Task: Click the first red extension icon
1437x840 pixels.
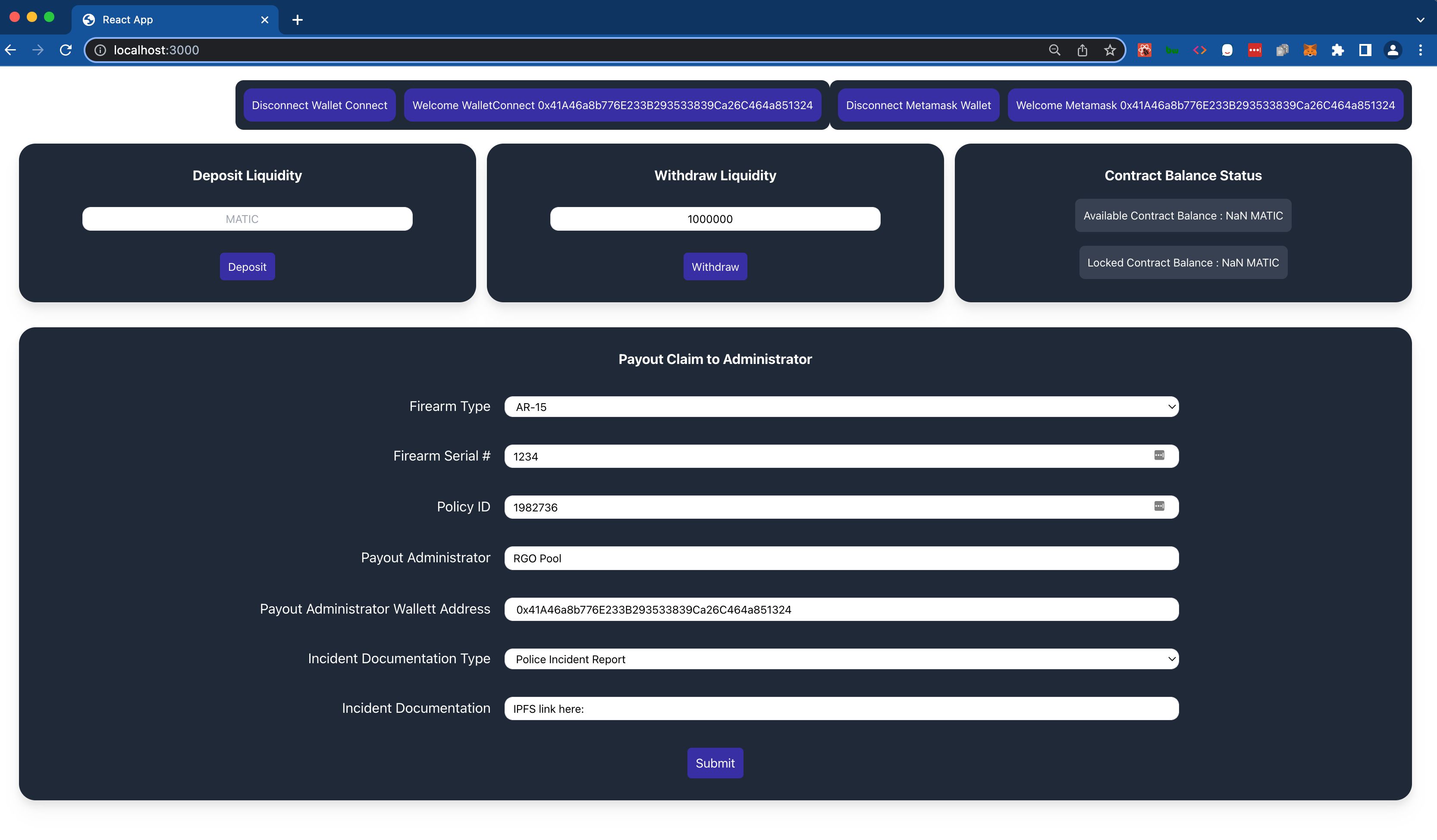Action: pos(1145,50)
